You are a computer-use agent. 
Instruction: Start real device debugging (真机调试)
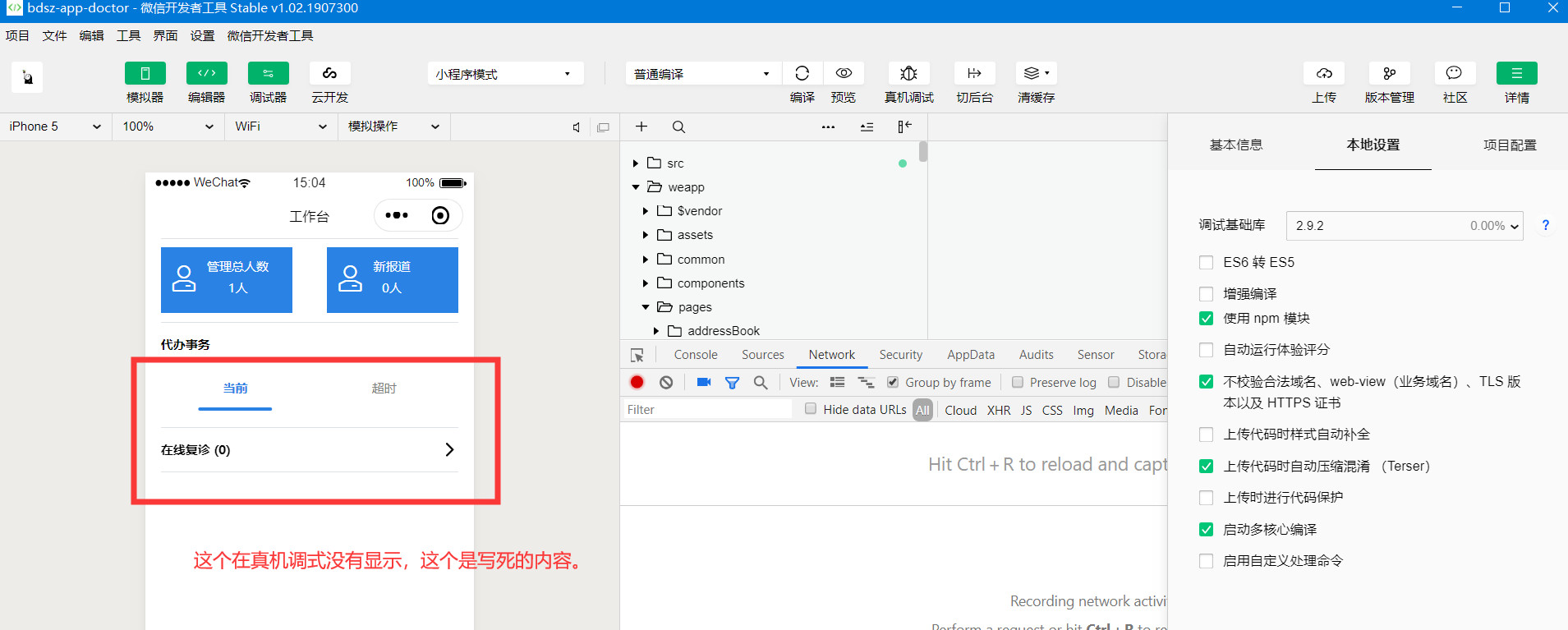point(909,73)
